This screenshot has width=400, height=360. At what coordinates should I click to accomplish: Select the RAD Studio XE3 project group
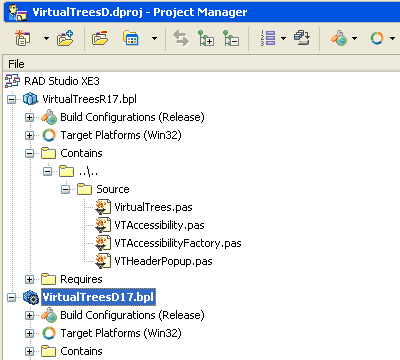[x=62, y=81]
